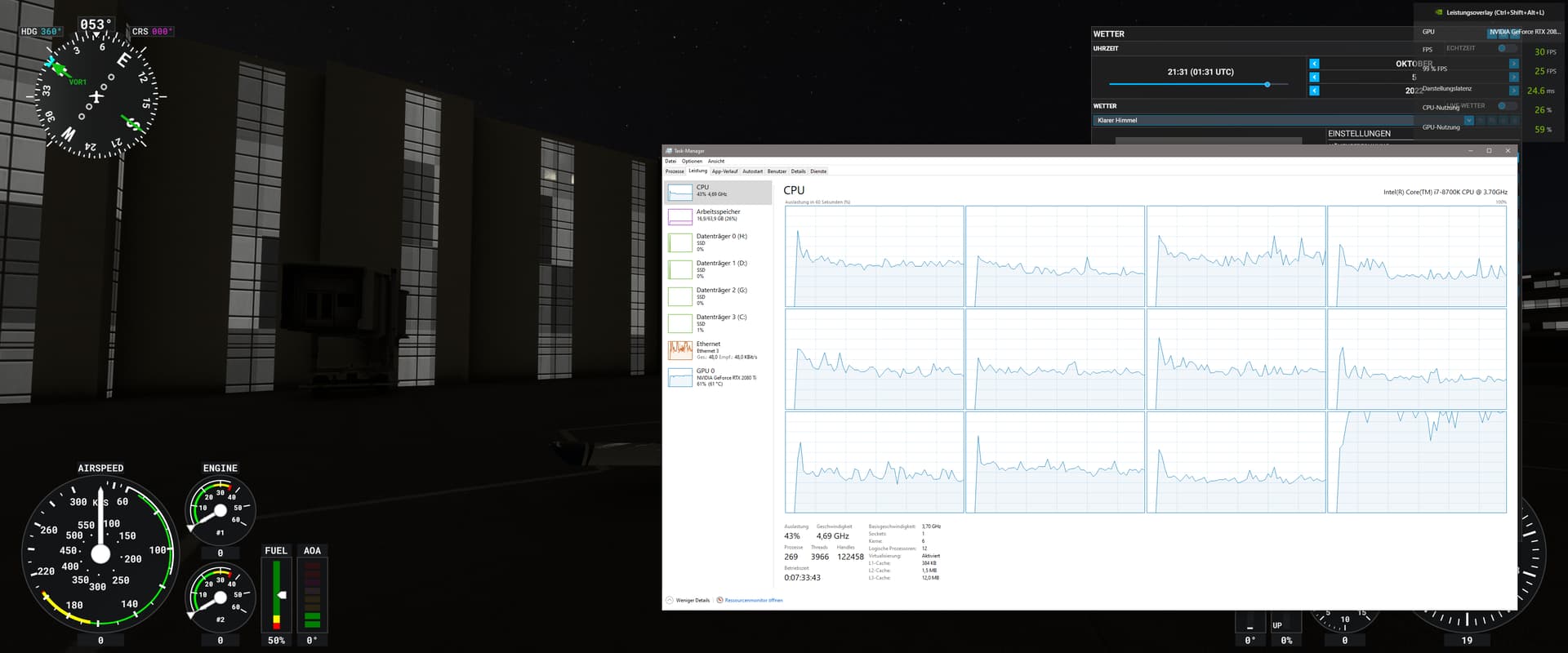
Task: Click the engine #1 gauge
Action: click(x=220, y=511)
